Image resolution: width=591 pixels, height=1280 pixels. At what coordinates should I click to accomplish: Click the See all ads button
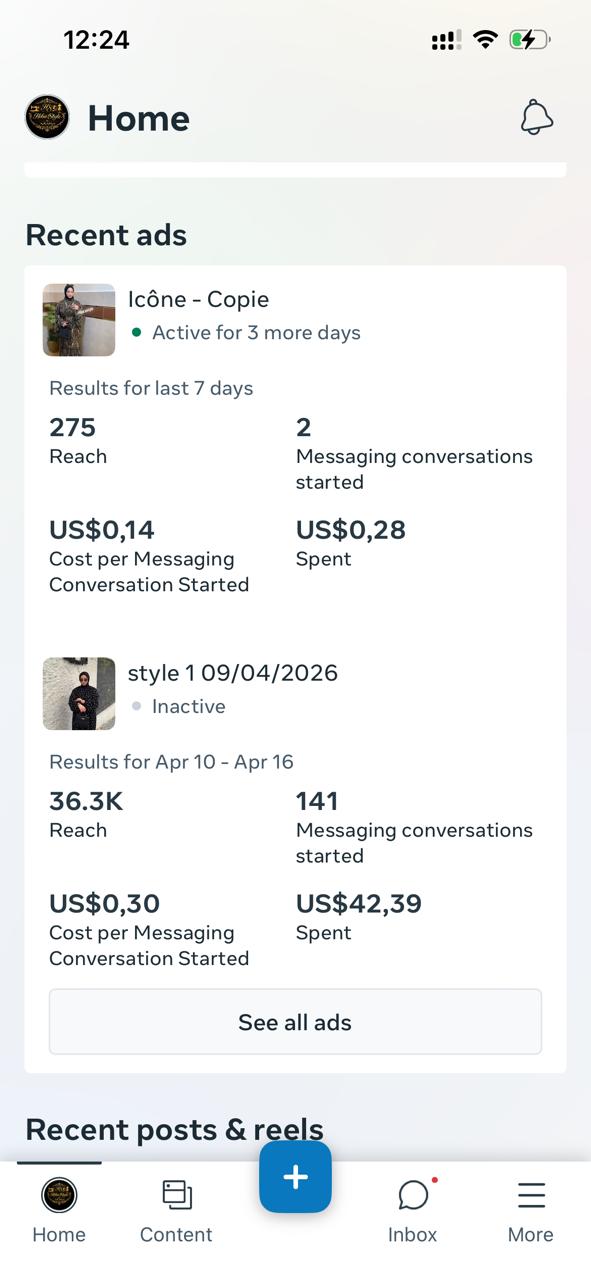[x=295, y=1022]
